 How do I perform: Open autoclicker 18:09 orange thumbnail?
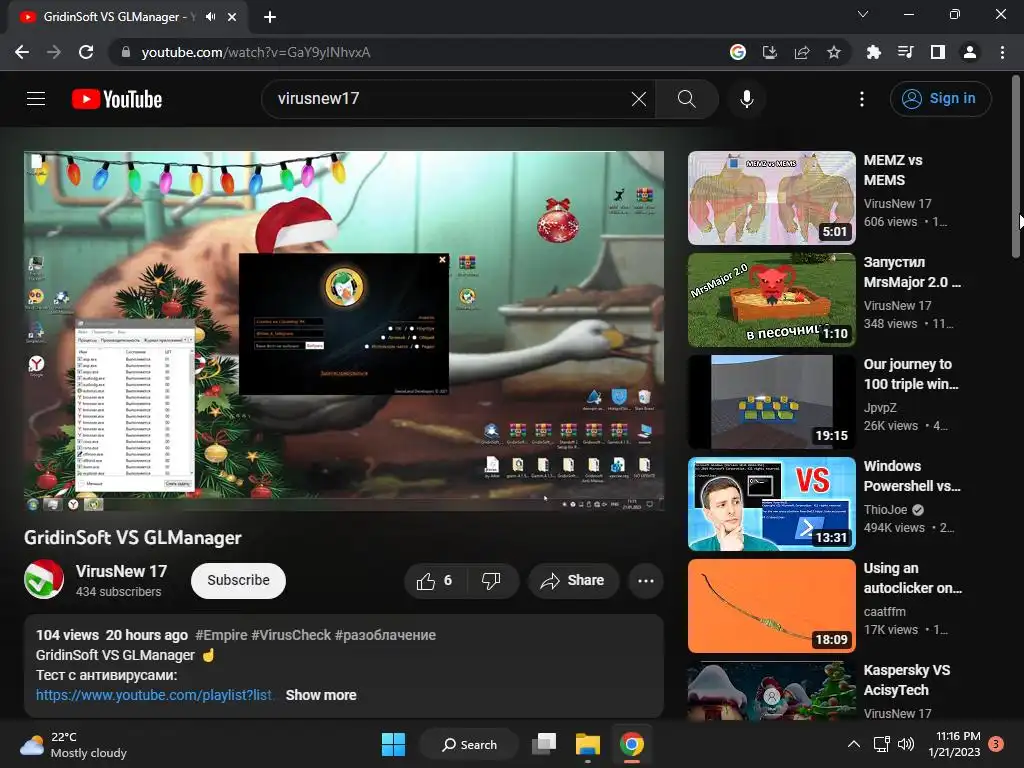tap(772, 605)
